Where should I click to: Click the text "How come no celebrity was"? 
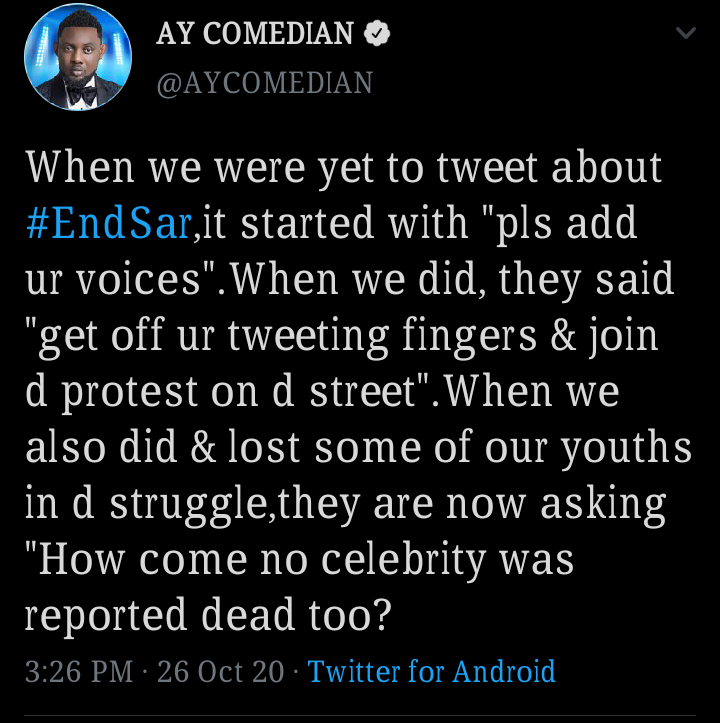click(x=306, y=560)
